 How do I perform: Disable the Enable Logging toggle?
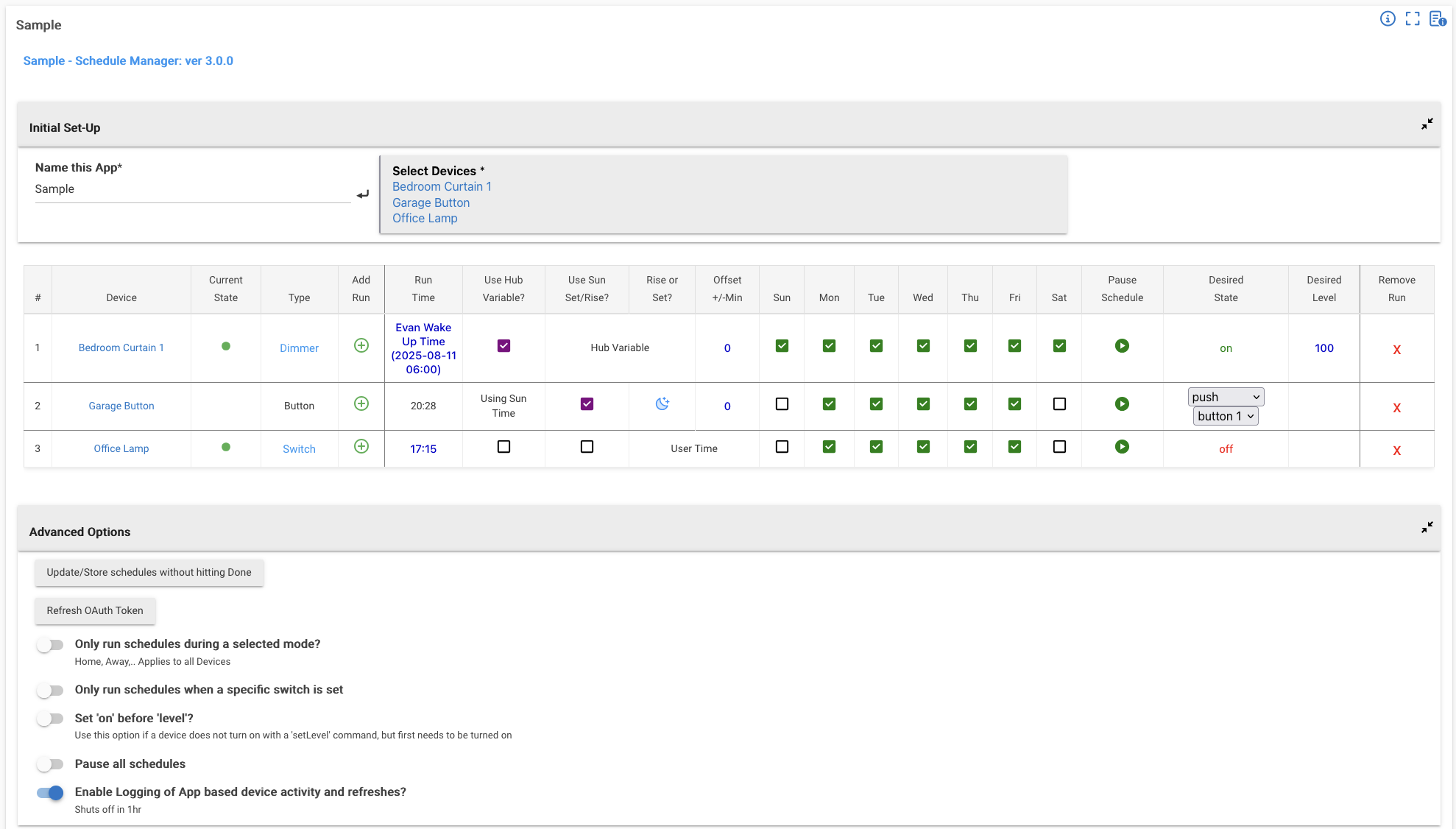point(50,792)
